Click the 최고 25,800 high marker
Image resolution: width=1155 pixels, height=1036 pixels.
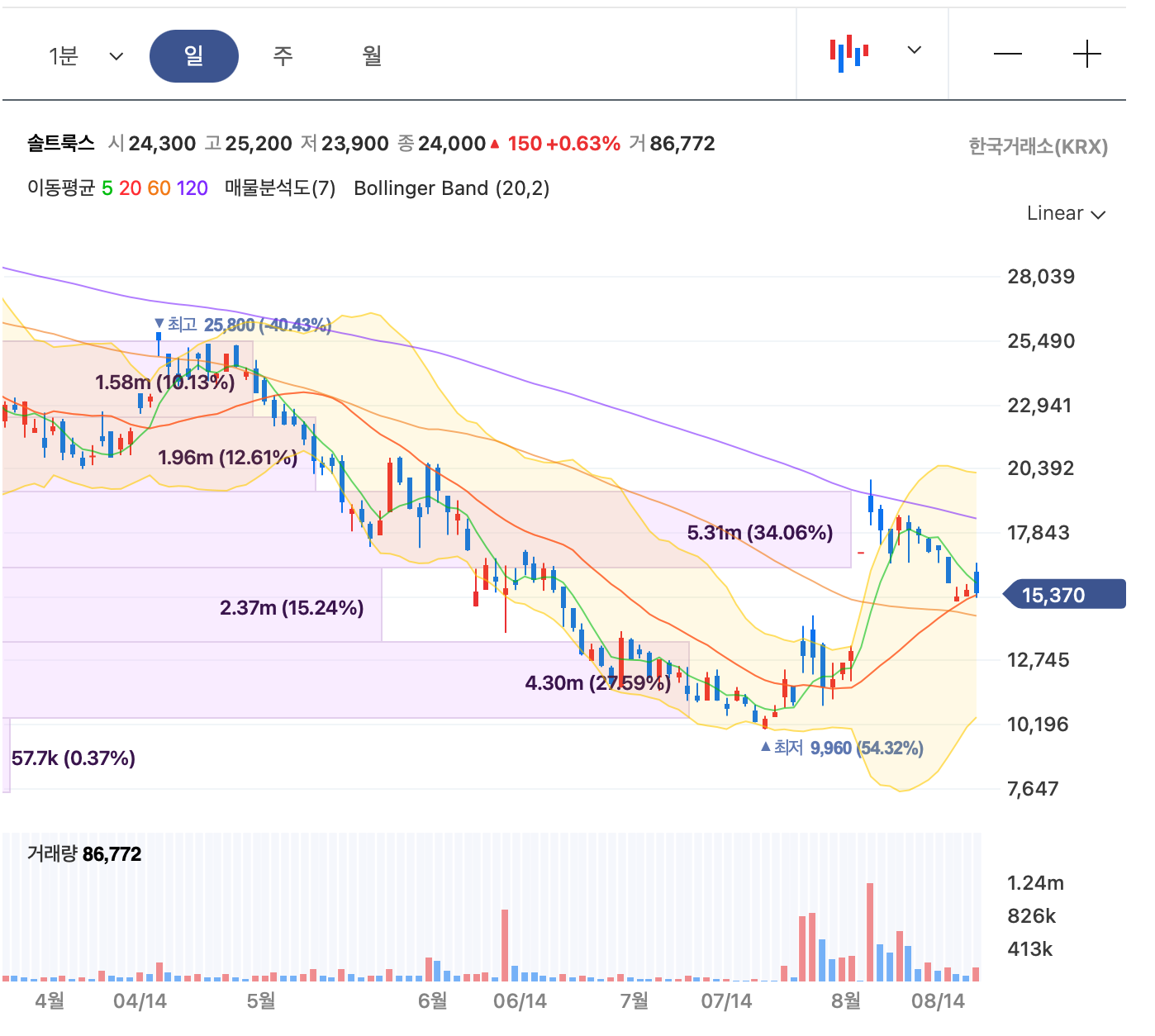pyautogui.click(x=243, y=325)
